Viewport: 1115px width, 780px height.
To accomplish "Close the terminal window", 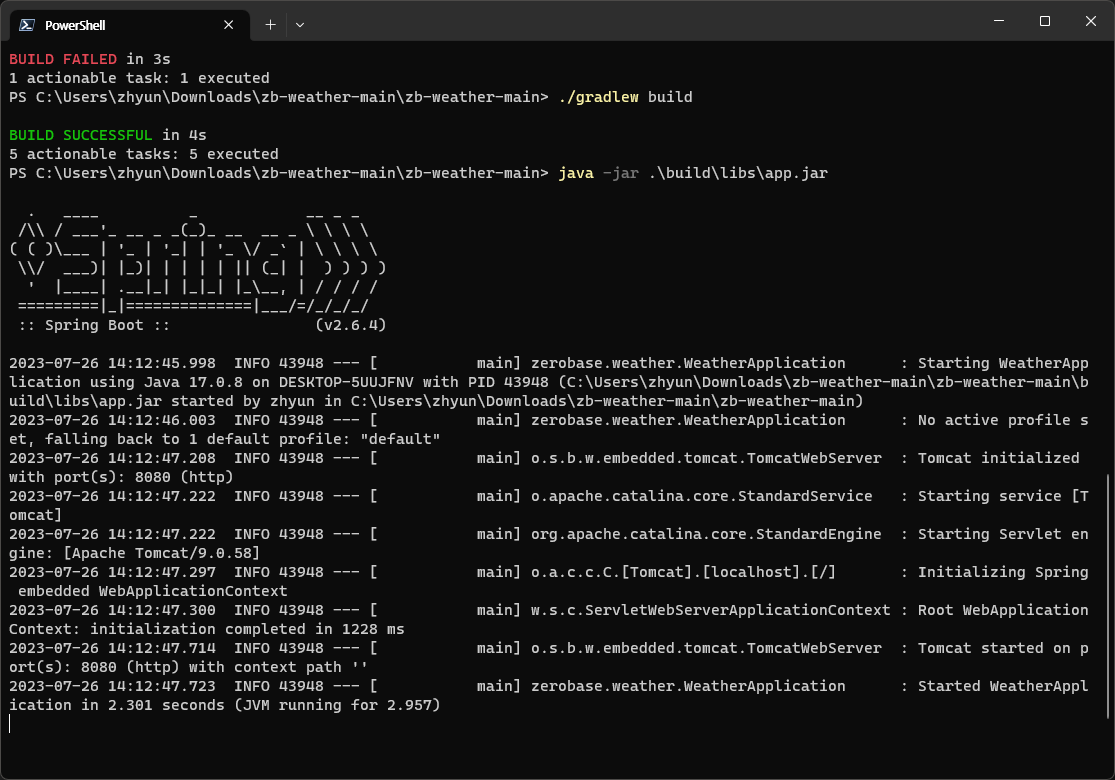I will click(x=1091, y=21).
